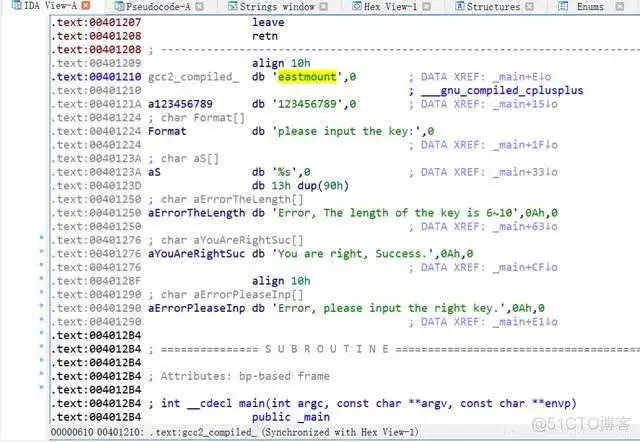Follow the DATA XREF _main+15 reference
Viewport: 640px width, 442px height.
point(489,104)
